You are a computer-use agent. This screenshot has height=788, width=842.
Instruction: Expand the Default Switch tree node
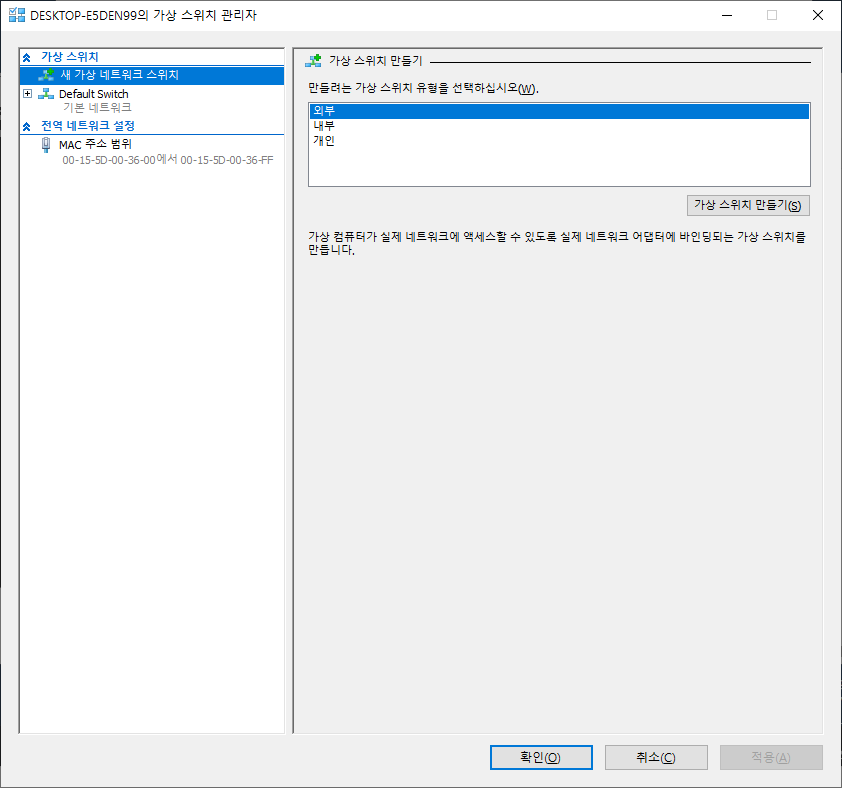(27, 94)
